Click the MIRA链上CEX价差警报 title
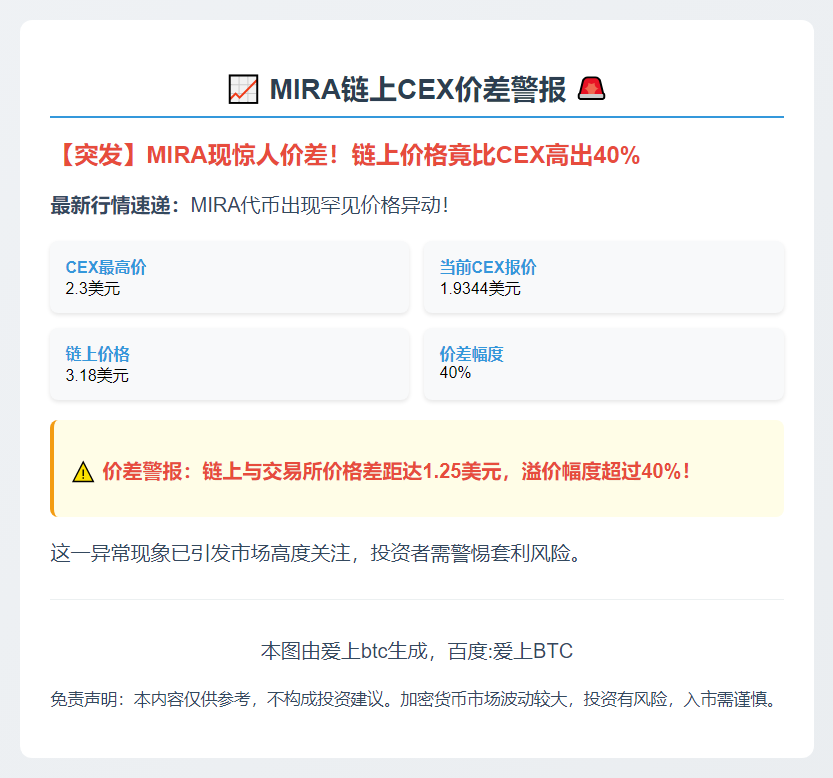Screen dimensions: 833x778 (x=416, y=87)
